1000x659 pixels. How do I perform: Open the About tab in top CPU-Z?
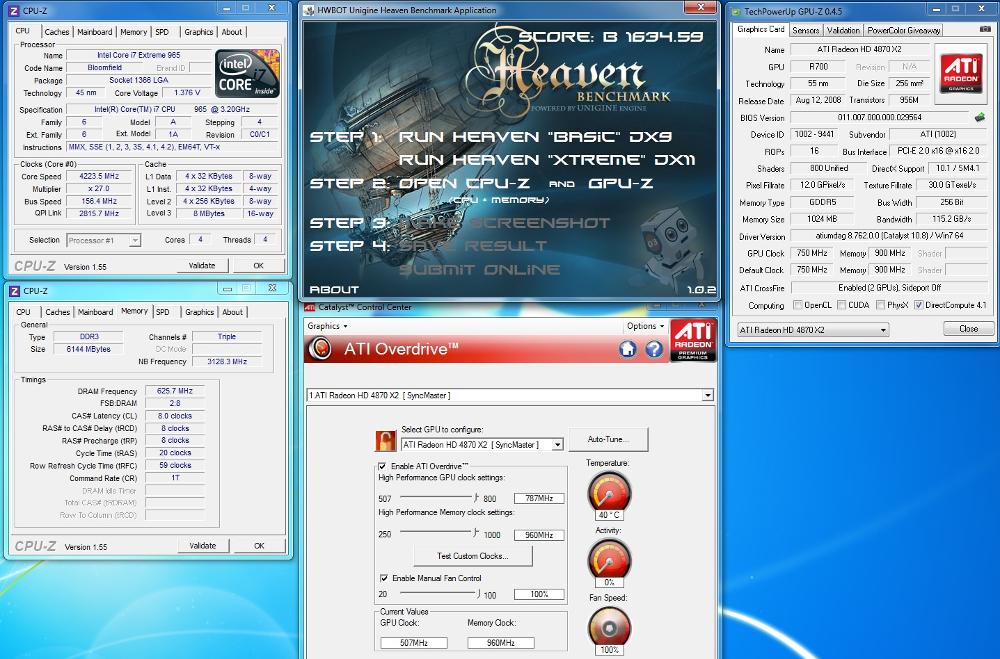point(232,32)
